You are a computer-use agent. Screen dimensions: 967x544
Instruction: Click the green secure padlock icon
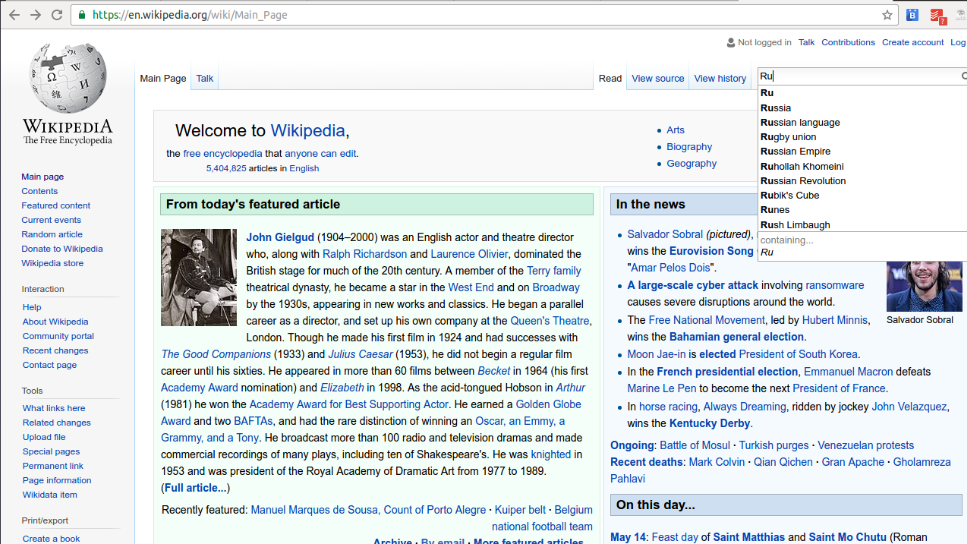click(x=81, y=15)
